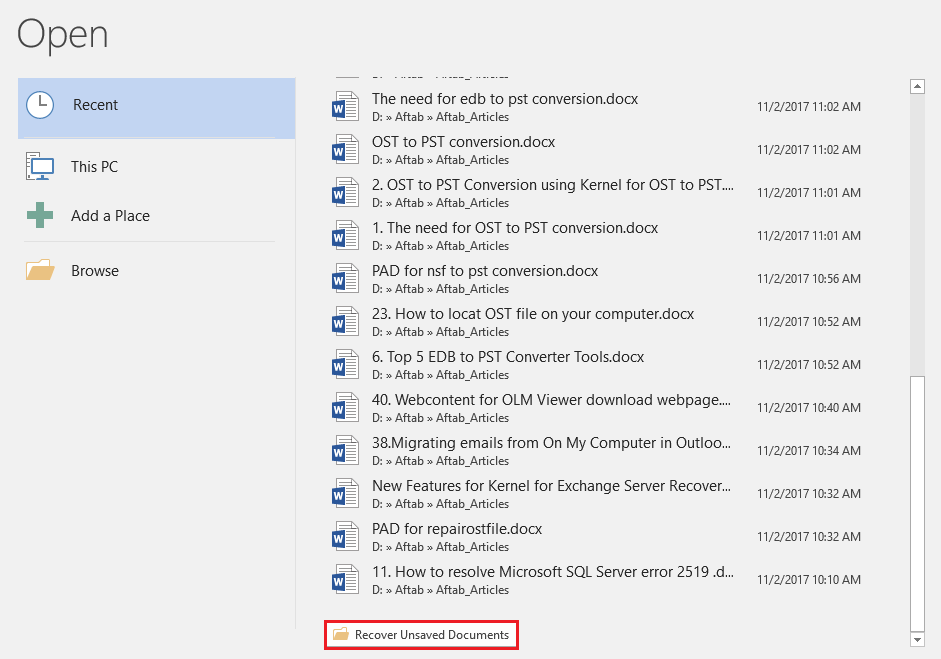Click Word icon for '38.Migrating emails from On My Computer'
This screenshot has height=659, width=941.
coord(346,451)
